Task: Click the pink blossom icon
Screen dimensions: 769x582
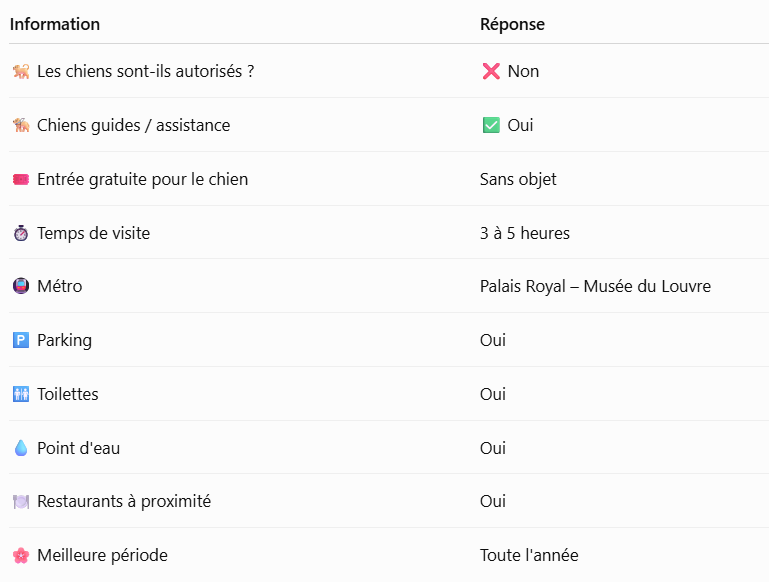Action: point(21,556)
